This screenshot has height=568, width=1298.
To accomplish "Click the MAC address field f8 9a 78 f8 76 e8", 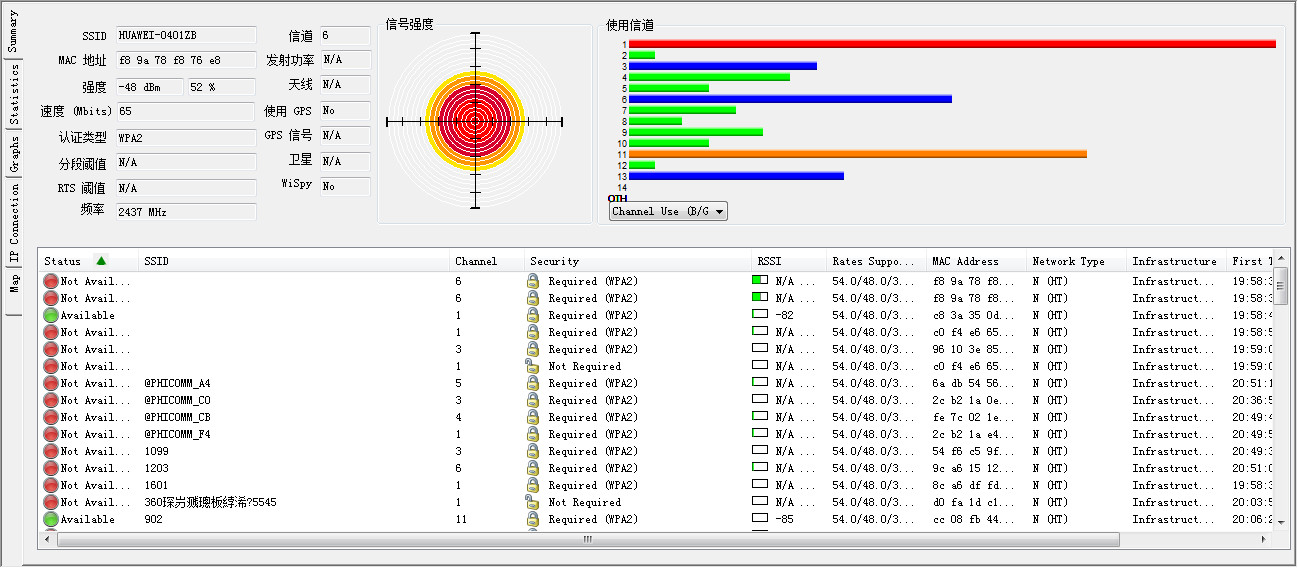I will click(186, 60).
